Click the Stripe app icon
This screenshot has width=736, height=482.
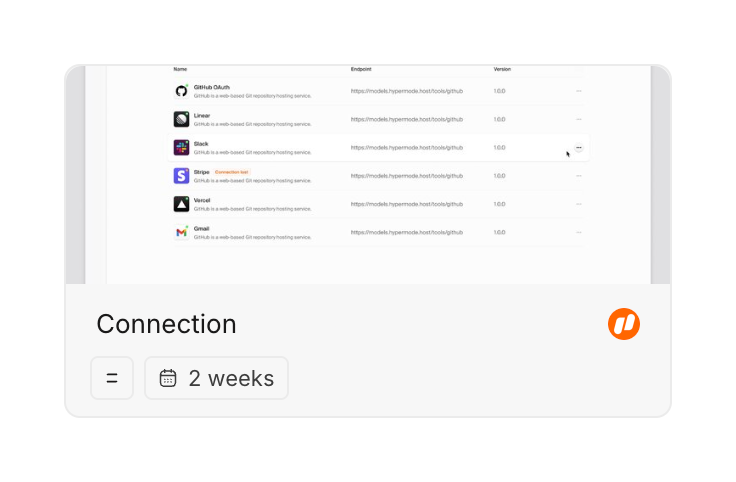[x=181, y=176]
